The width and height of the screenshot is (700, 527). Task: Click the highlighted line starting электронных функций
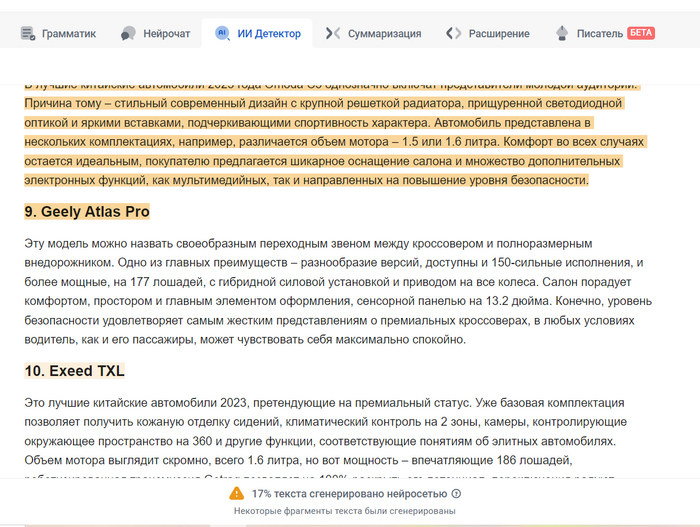[x=307, y=180]
